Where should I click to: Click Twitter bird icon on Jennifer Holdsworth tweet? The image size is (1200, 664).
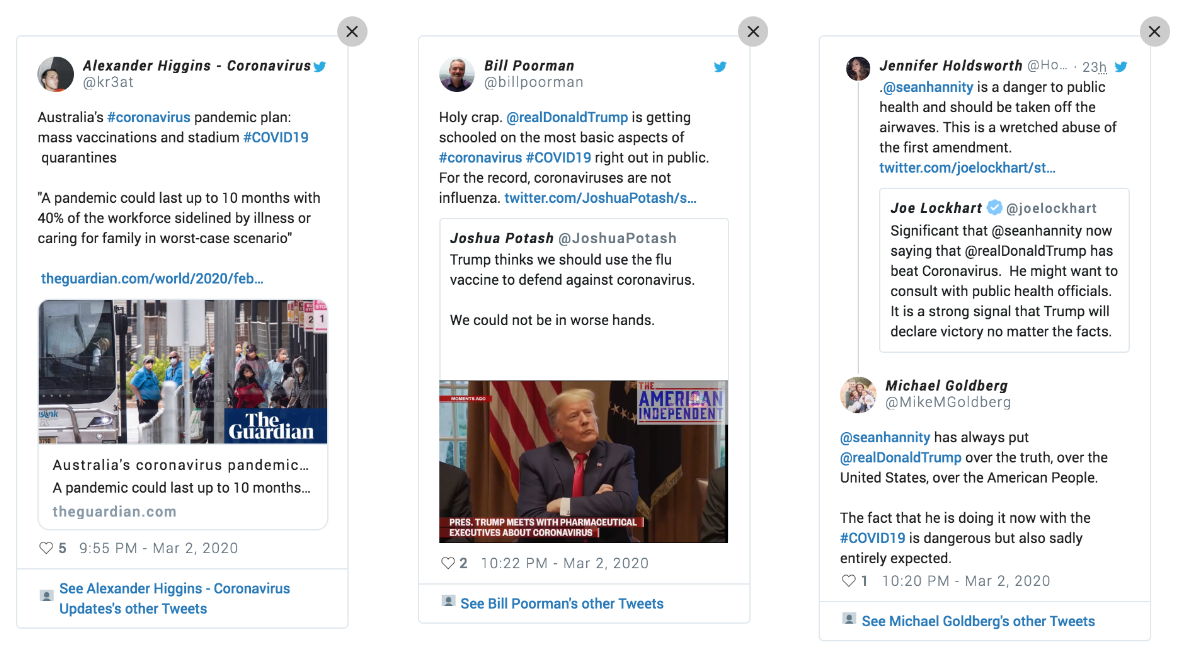[1121, 67]
